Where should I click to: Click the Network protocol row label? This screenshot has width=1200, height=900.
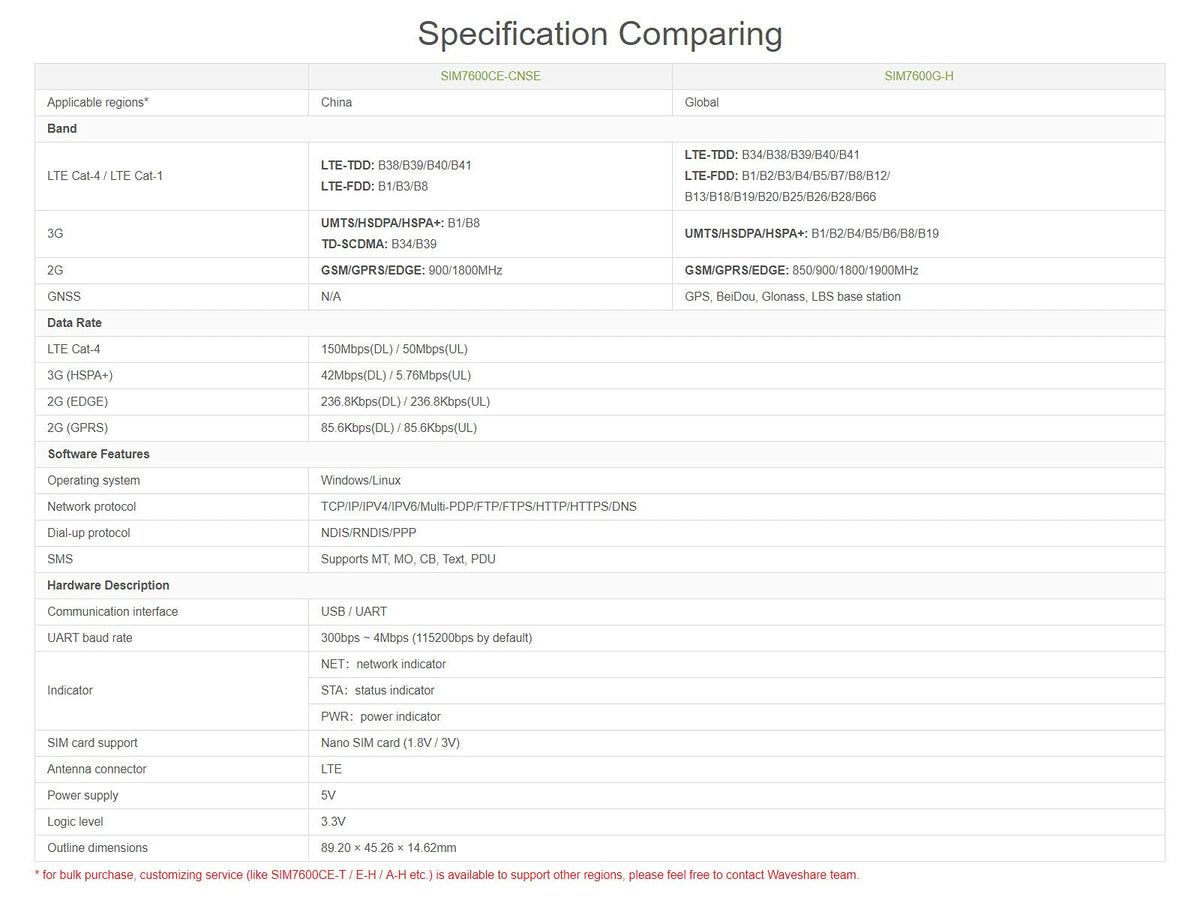pyautogui.click(x=91, y=507)
